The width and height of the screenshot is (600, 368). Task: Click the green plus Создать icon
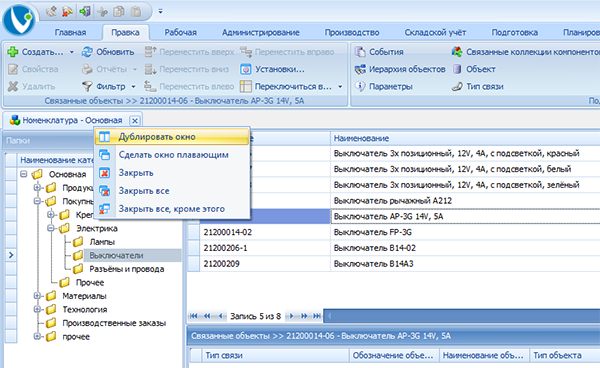click(x=13, y=52)
